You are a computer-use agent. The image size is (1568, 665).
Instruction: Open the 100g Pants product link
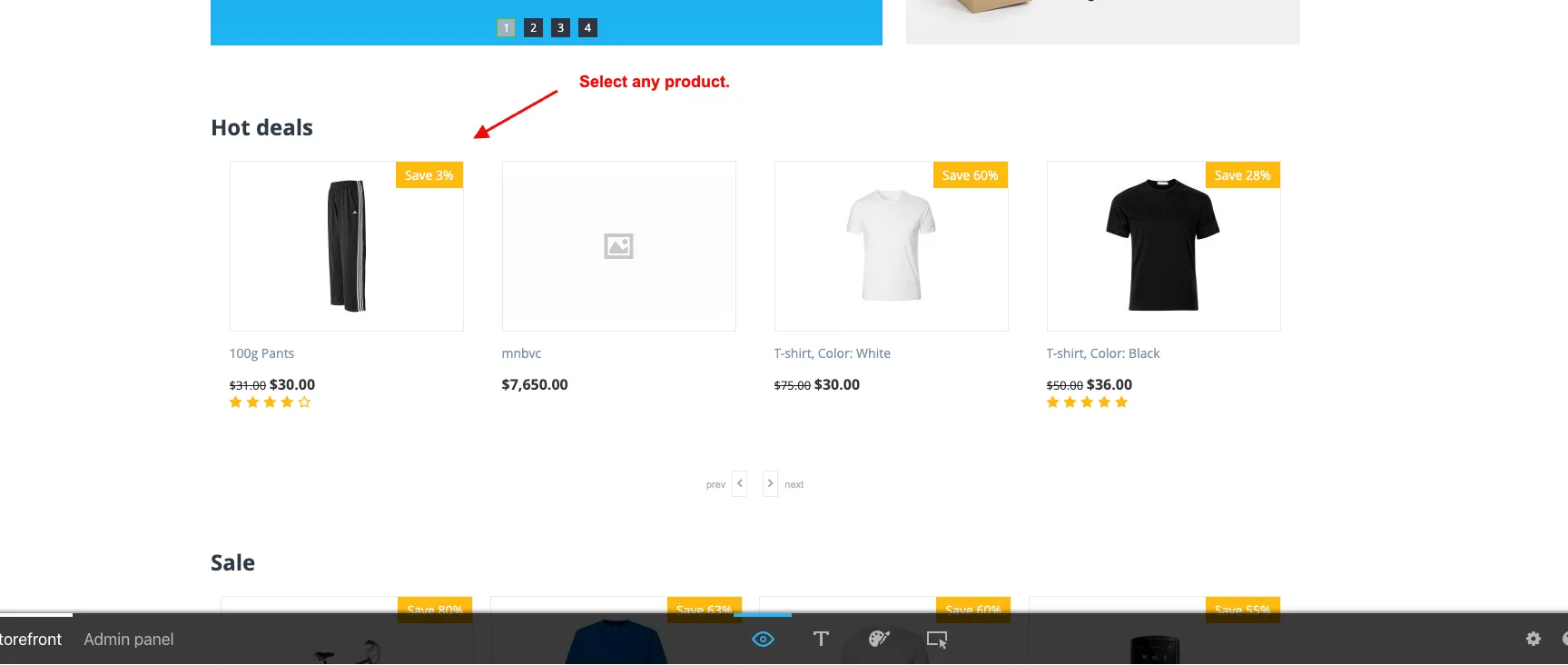pos(261,353)
